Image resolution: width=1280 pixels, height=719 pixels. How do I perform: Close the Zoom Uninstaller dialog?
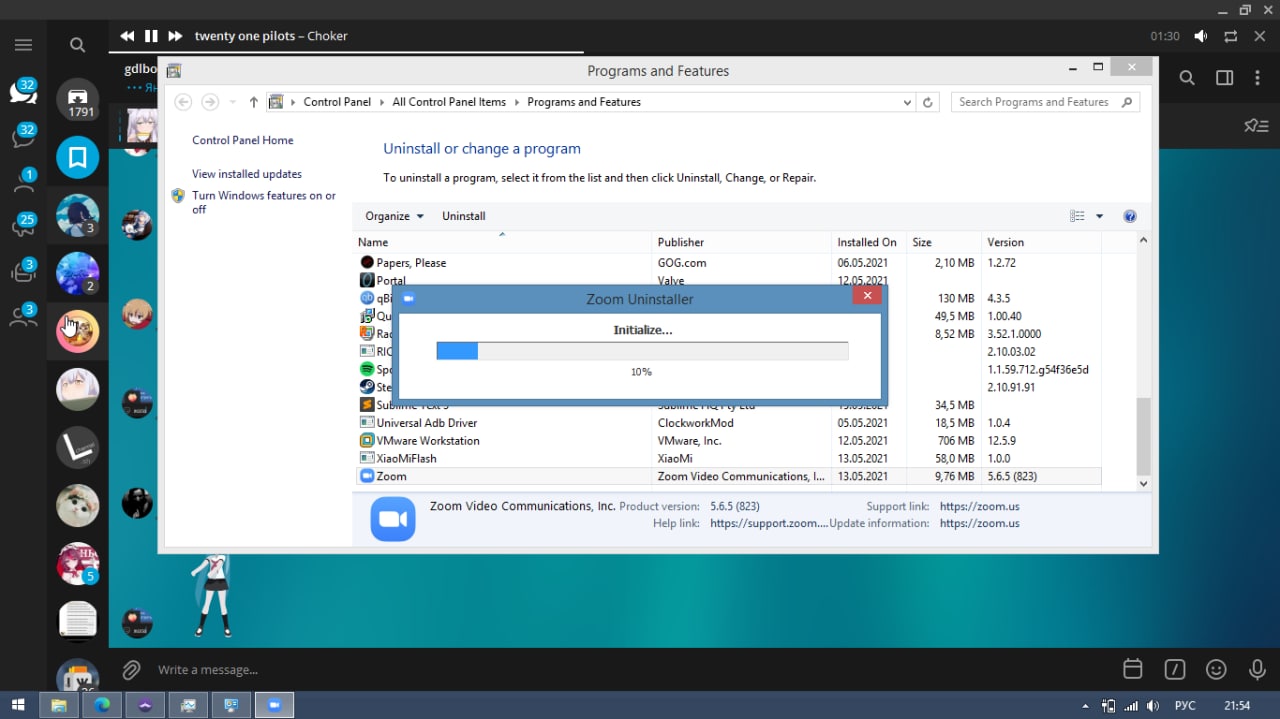[867, 296]
